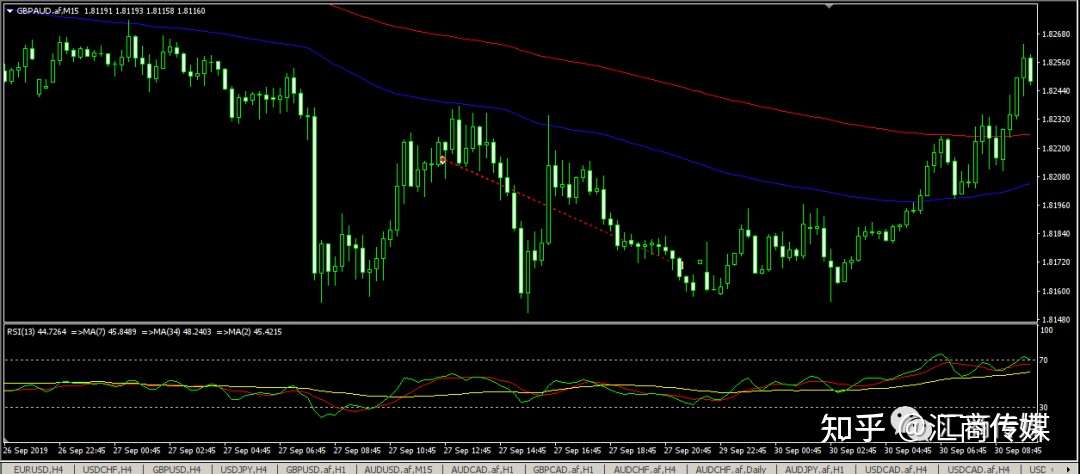Click the RSI scale value 100
The width and height of the screenshot is (1080, 474).
click(1048, 330)
